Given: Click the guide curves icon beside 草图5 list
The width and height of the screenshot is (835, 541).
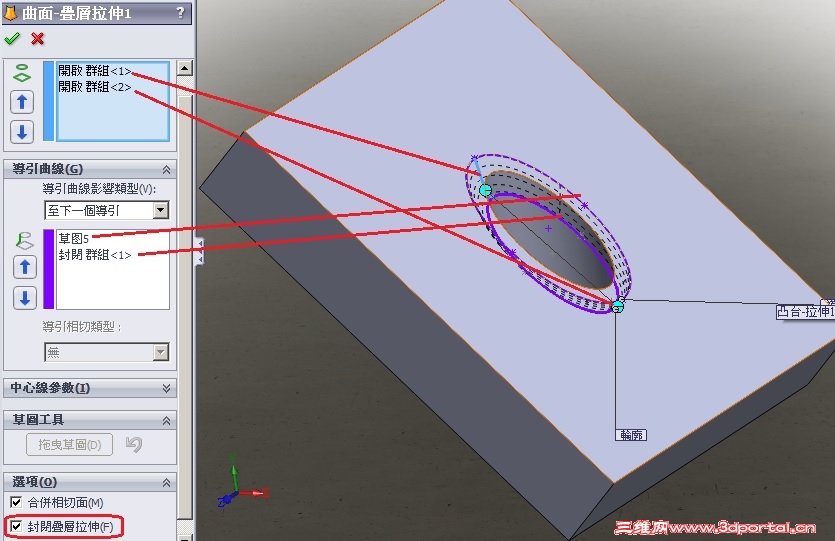Looking at the screenshot, I should click(x=24, y=241).
